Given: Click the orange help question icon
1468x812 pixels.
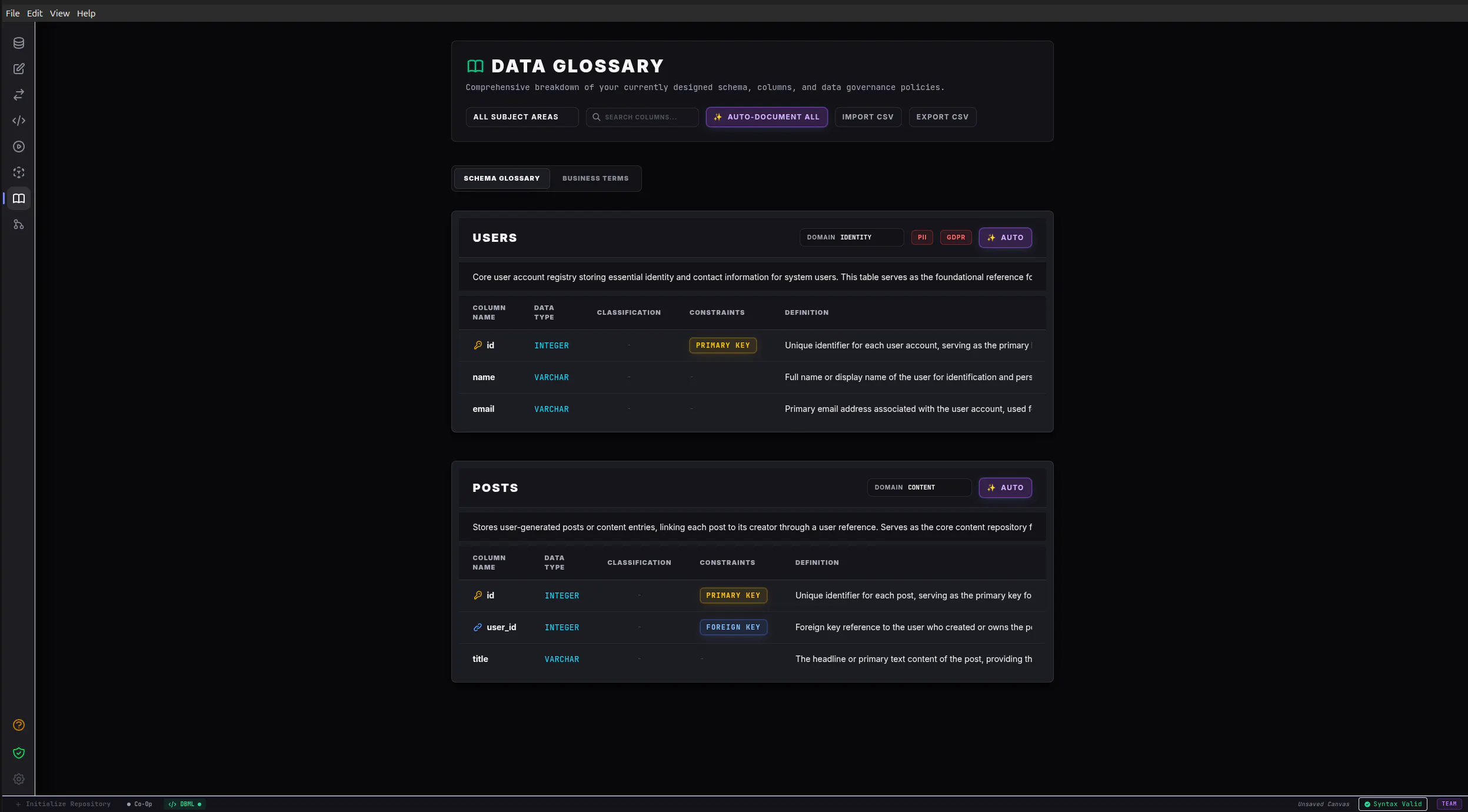Looking at the screenshot, I should (19, 725).
